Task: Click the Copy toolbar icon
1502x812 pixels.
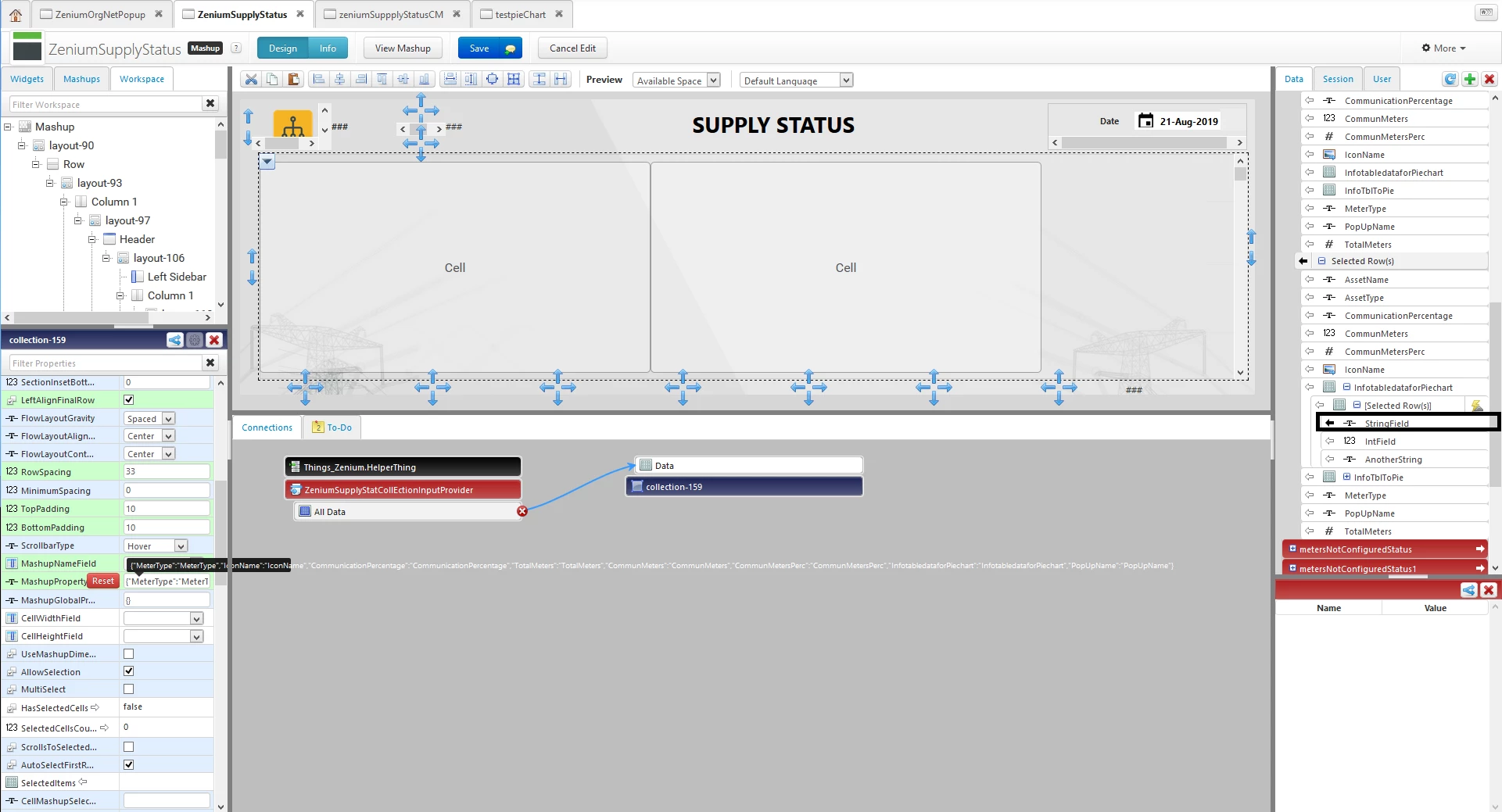Action: click(272, 79)
